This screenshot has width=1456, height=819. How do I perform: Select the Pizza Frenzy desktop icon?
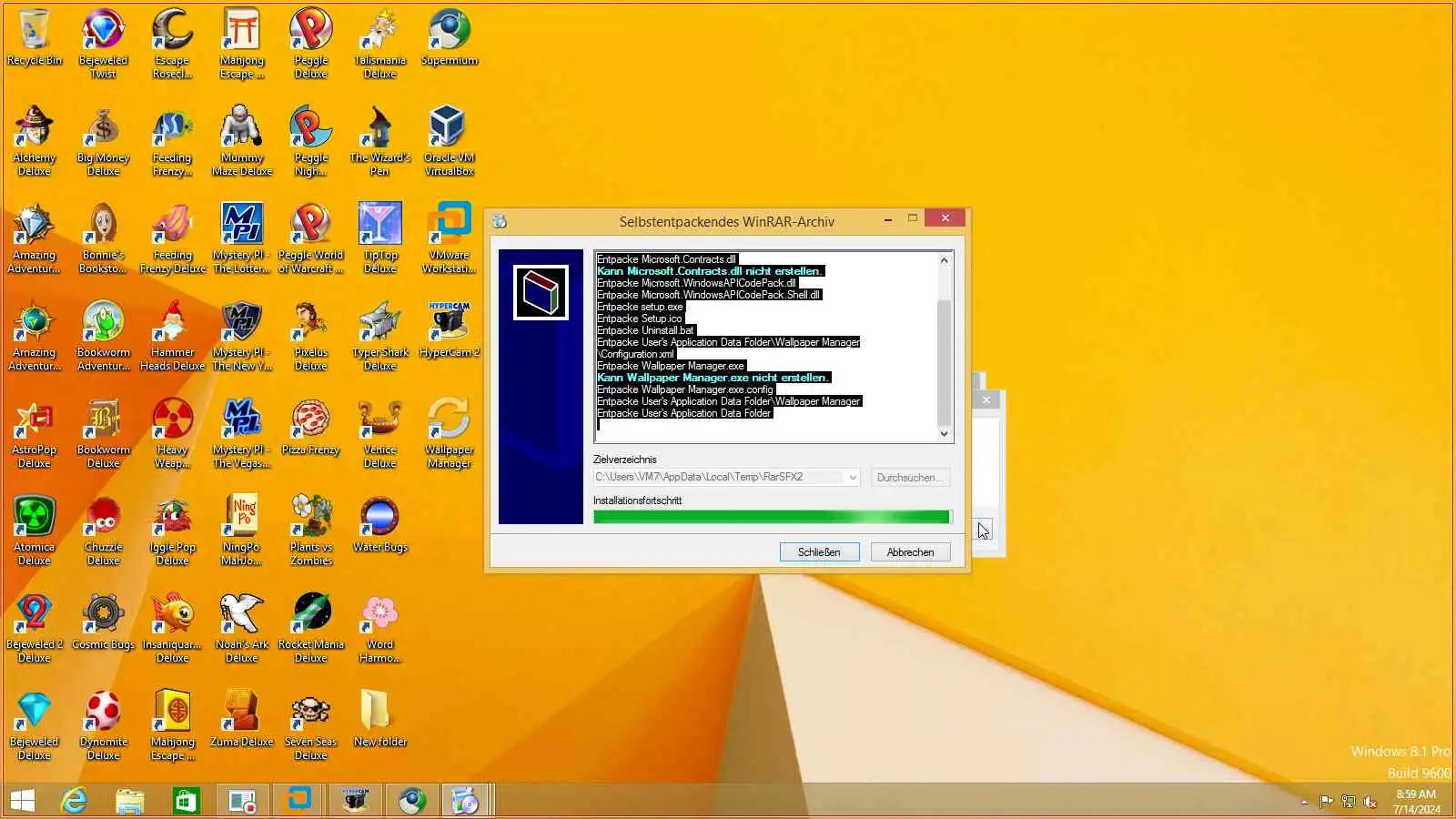[x=311, y=427]
